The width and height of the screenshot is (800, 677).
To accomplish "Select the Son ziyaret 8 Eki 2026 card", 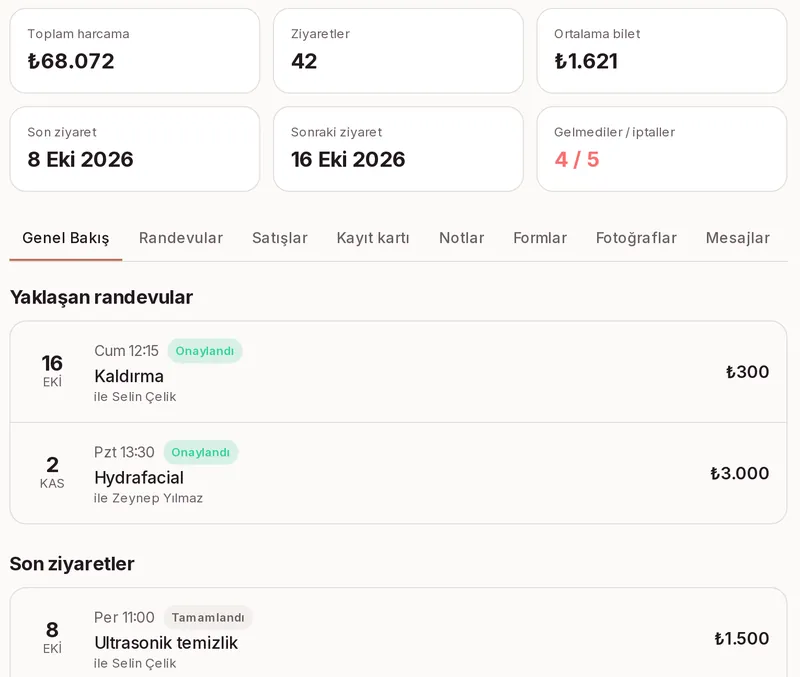I will (x=135, y=149).
